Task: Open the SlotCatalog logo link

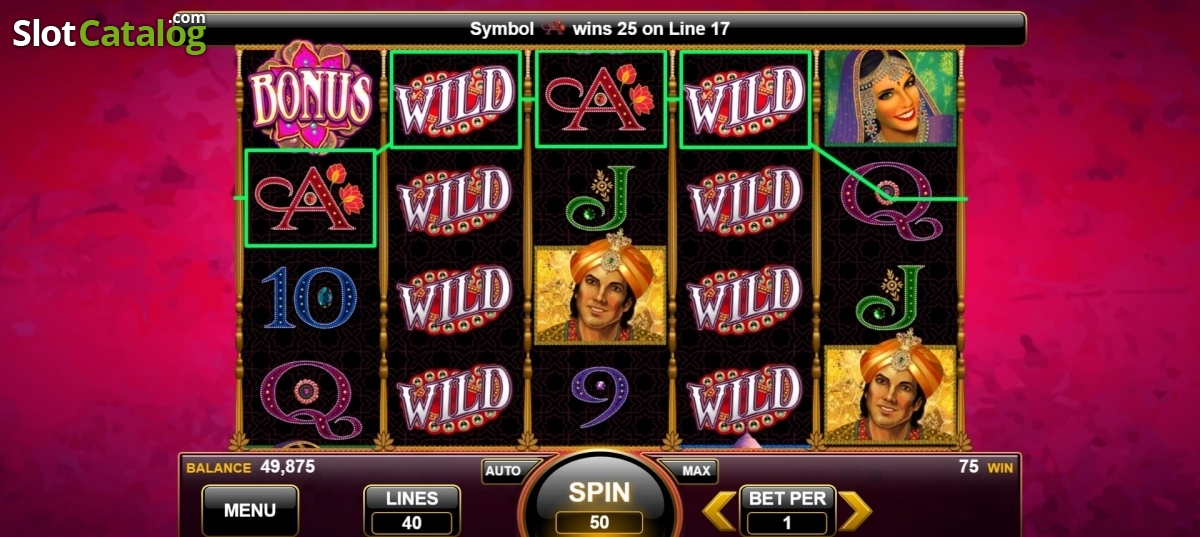Action: point(109,33)
